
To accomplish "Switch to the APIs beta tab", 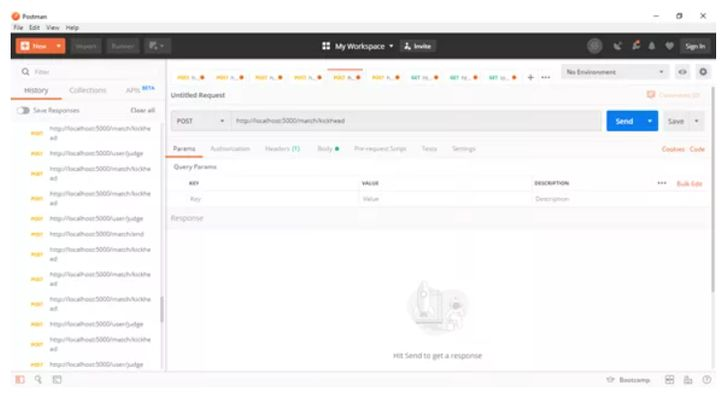I will click(140, 89).
